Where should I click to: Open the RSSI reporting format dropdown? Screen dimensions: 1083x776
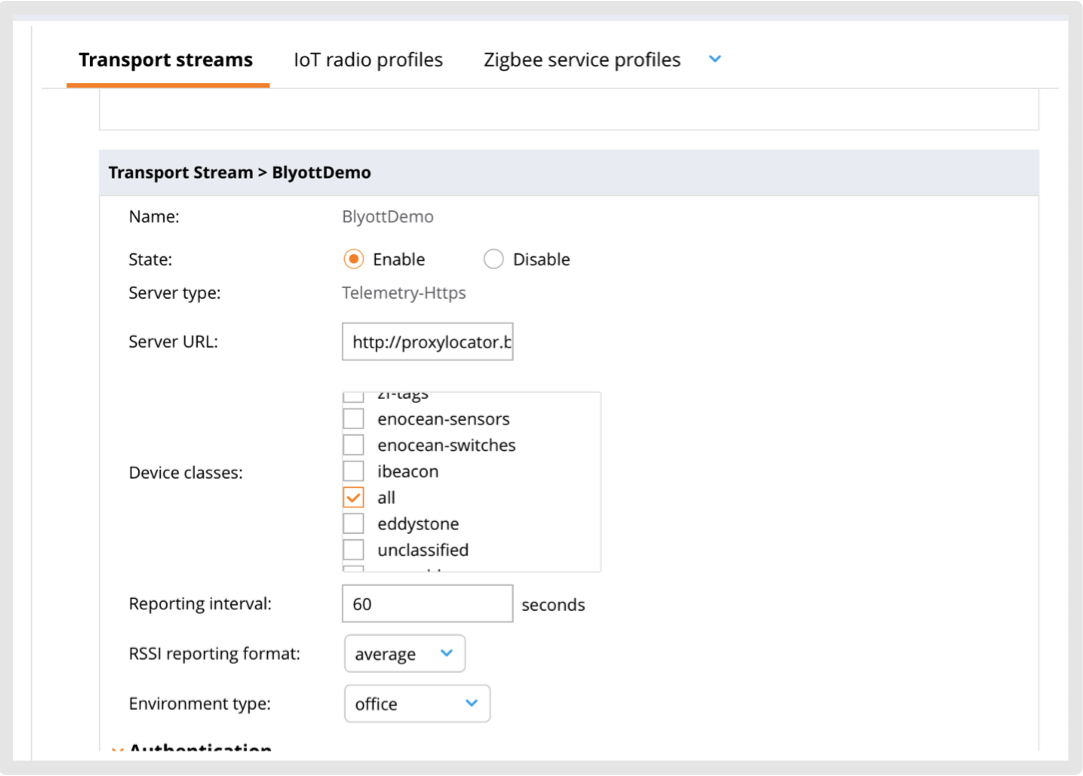click(404, 654)
